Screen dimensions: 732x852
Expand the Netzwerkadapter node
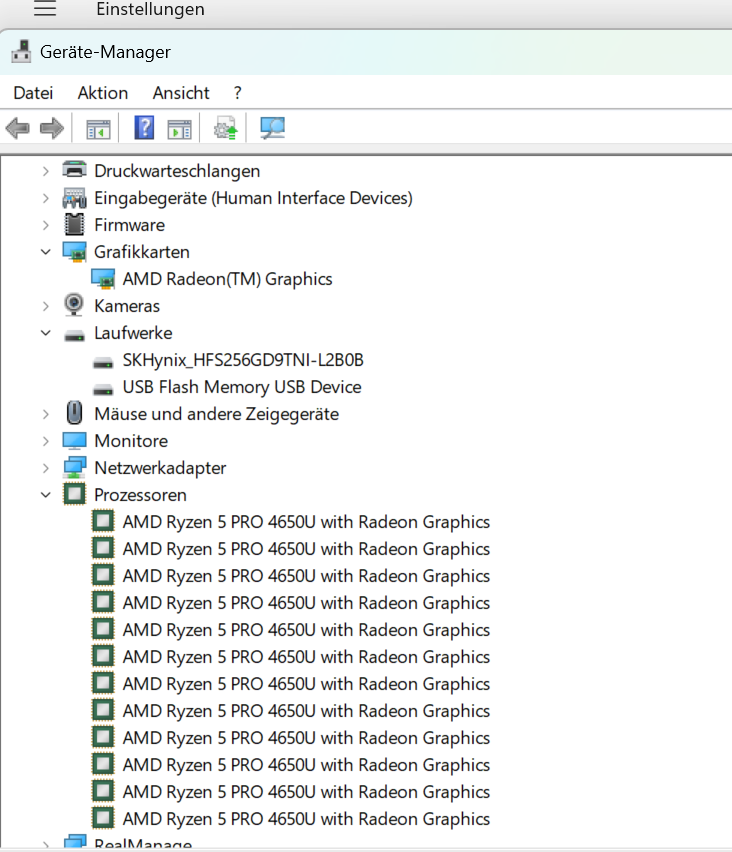pos(46,468)
